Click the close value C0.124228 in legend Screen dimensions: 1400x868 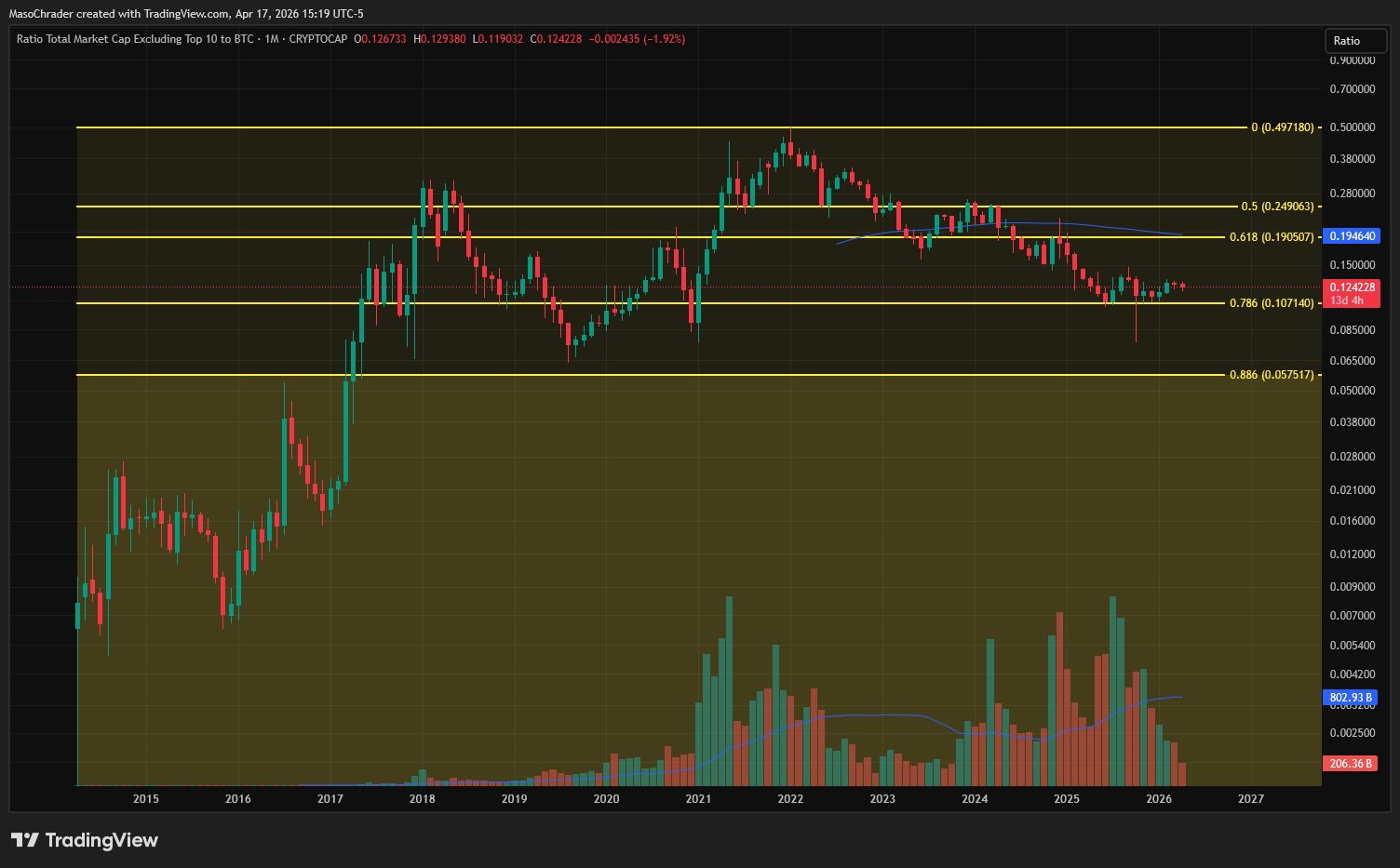556,39
